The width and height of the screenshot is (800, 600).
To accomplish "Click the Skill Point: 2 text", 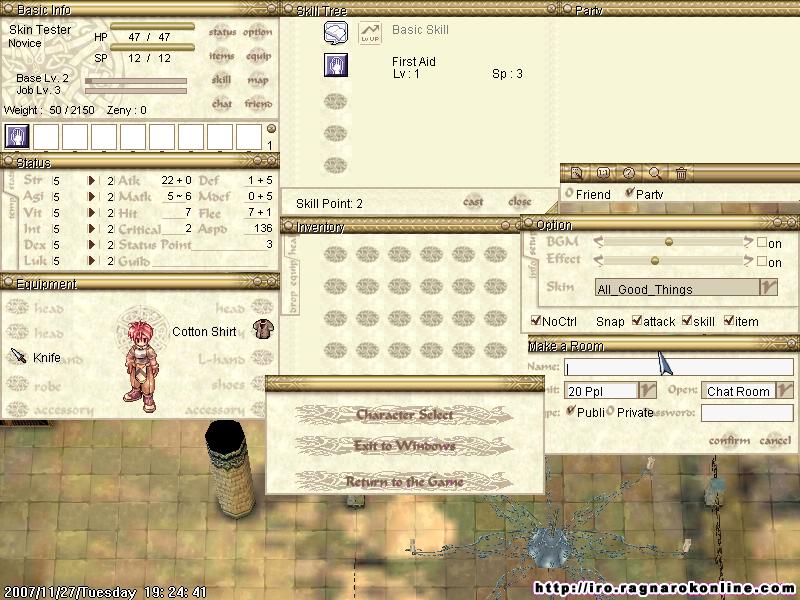I will coord(329,204).
